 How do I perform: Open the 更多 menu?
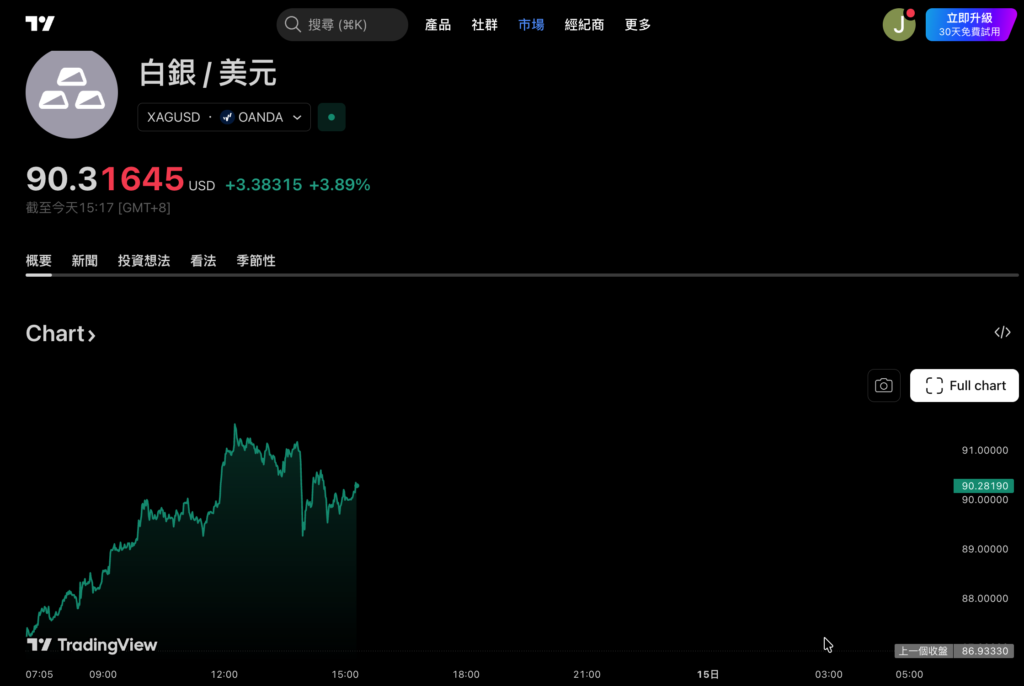click(638, 24)
